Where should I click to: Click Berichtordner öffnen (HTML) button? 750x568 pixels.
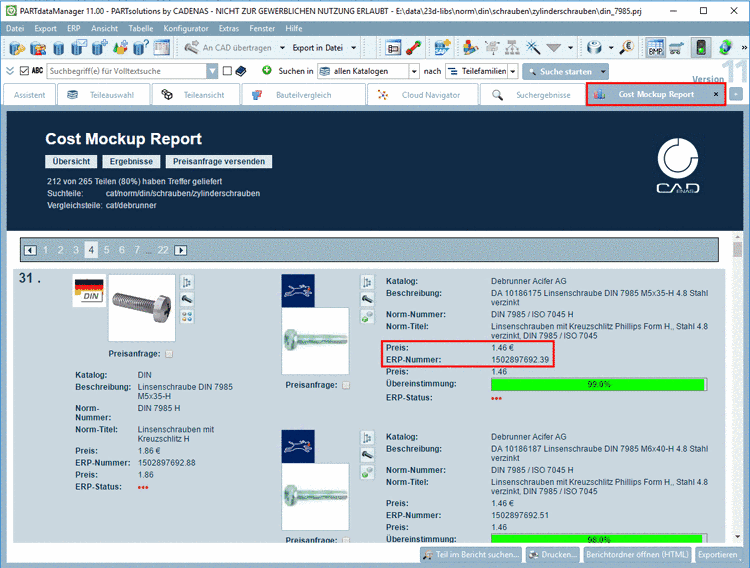click(x=638, y=555)
